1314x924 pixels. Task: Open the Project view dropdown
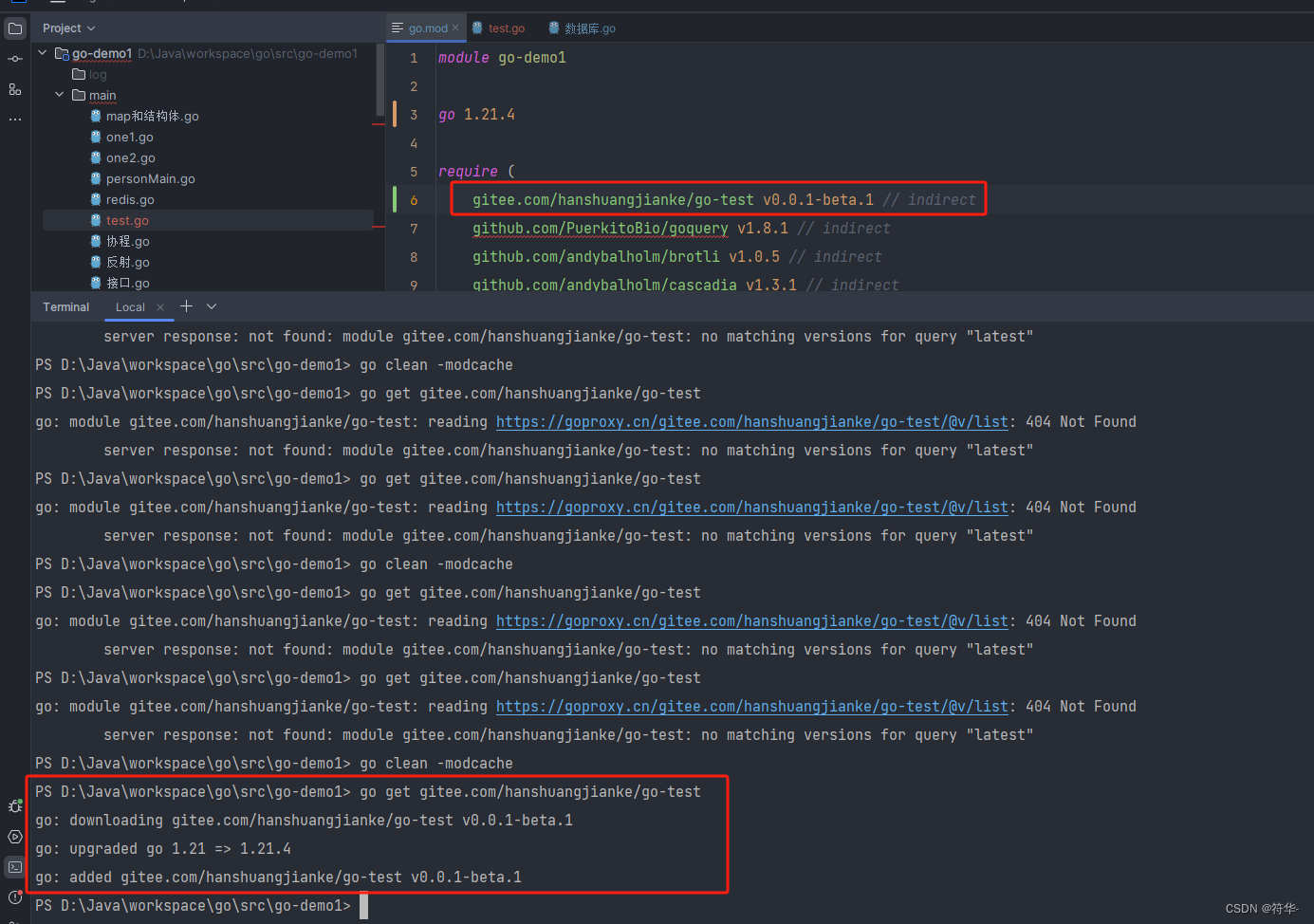68,28
